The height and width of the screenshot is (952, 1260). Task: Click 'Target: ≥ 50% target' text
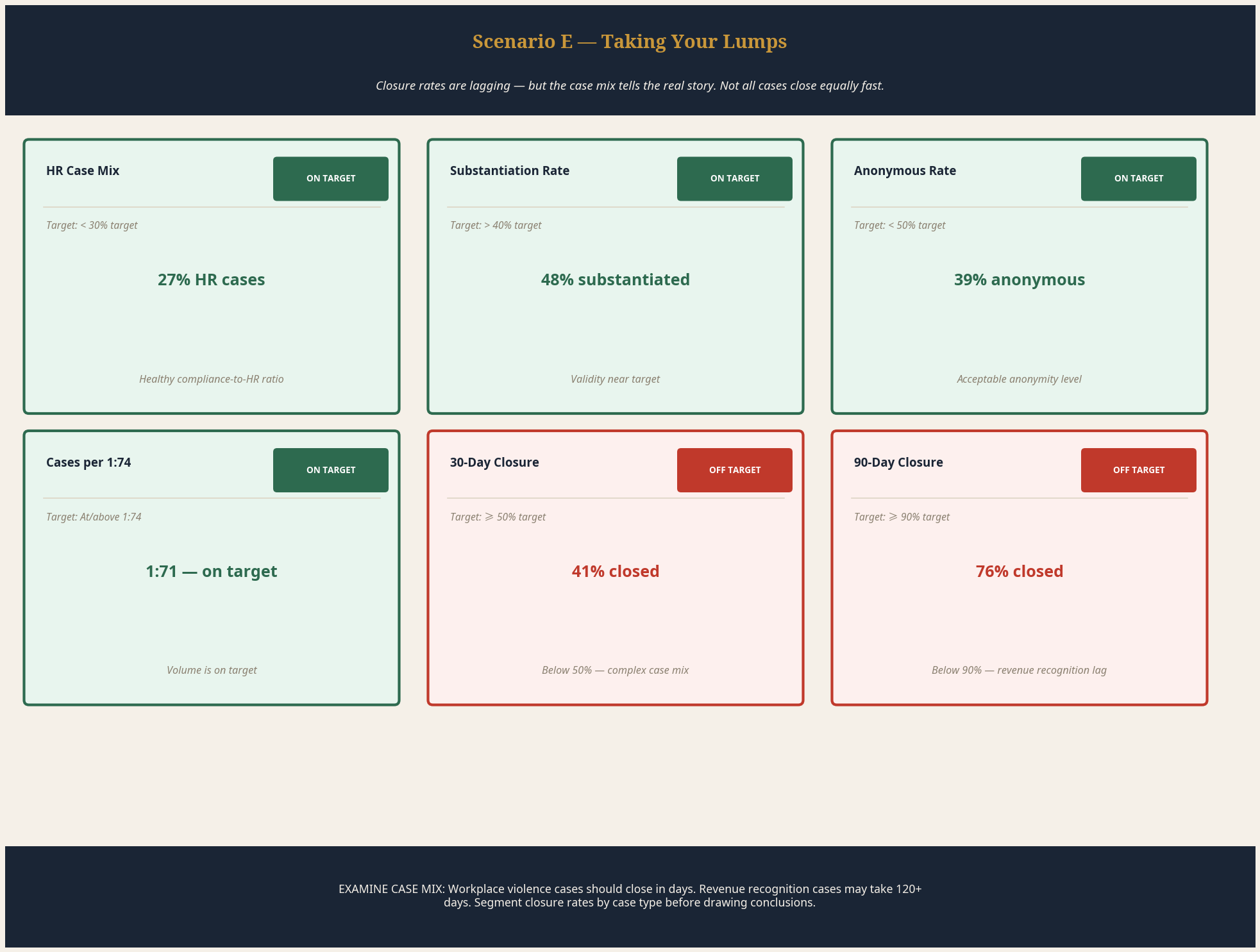pos(498,517)
